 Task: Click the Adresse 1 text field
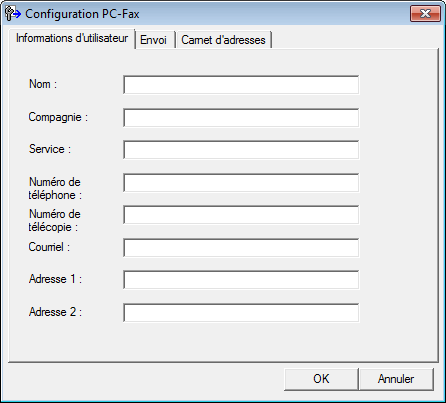point(241,280)
